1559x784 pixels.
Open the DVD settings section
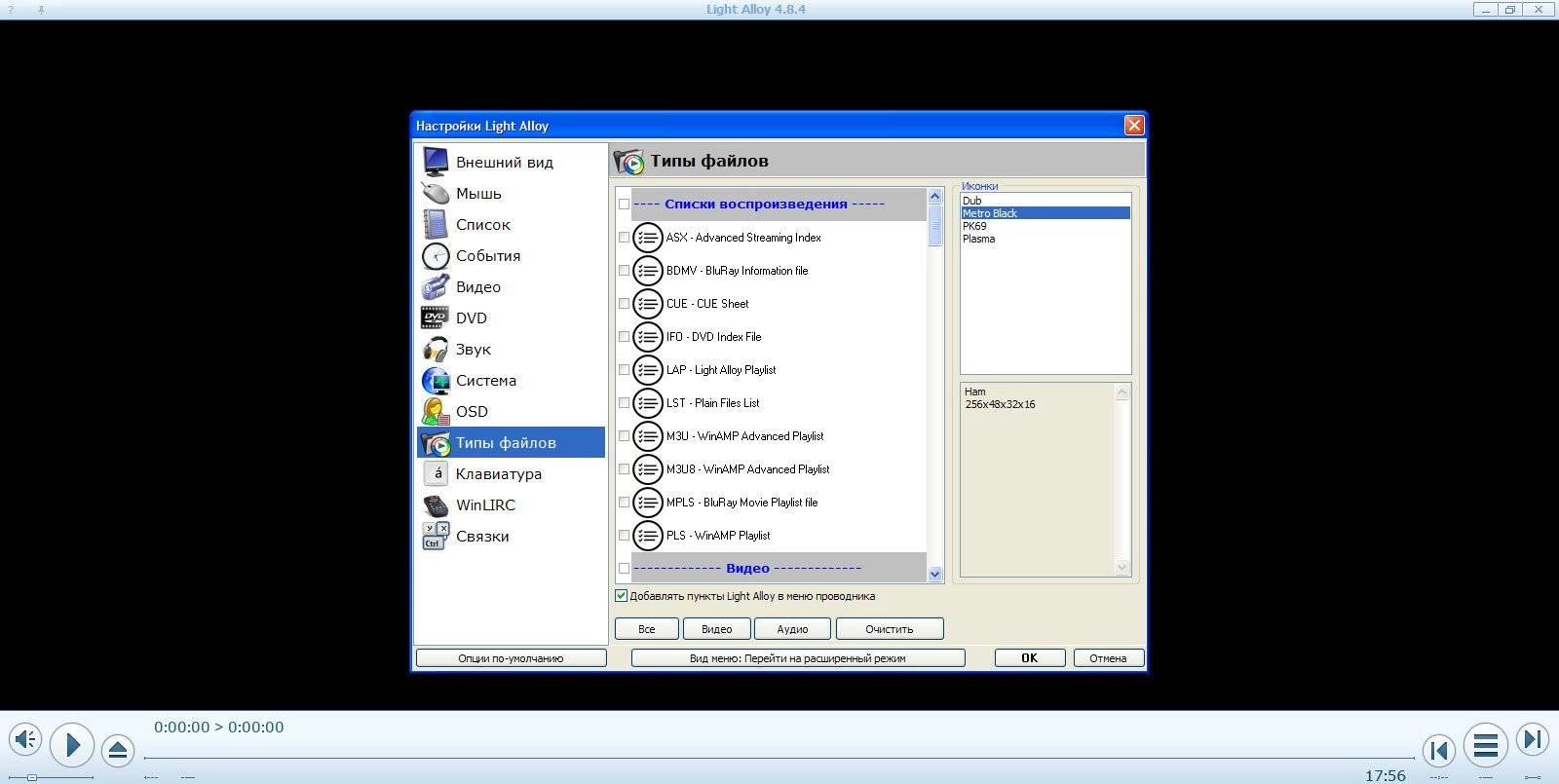click(x=511, y=317)
